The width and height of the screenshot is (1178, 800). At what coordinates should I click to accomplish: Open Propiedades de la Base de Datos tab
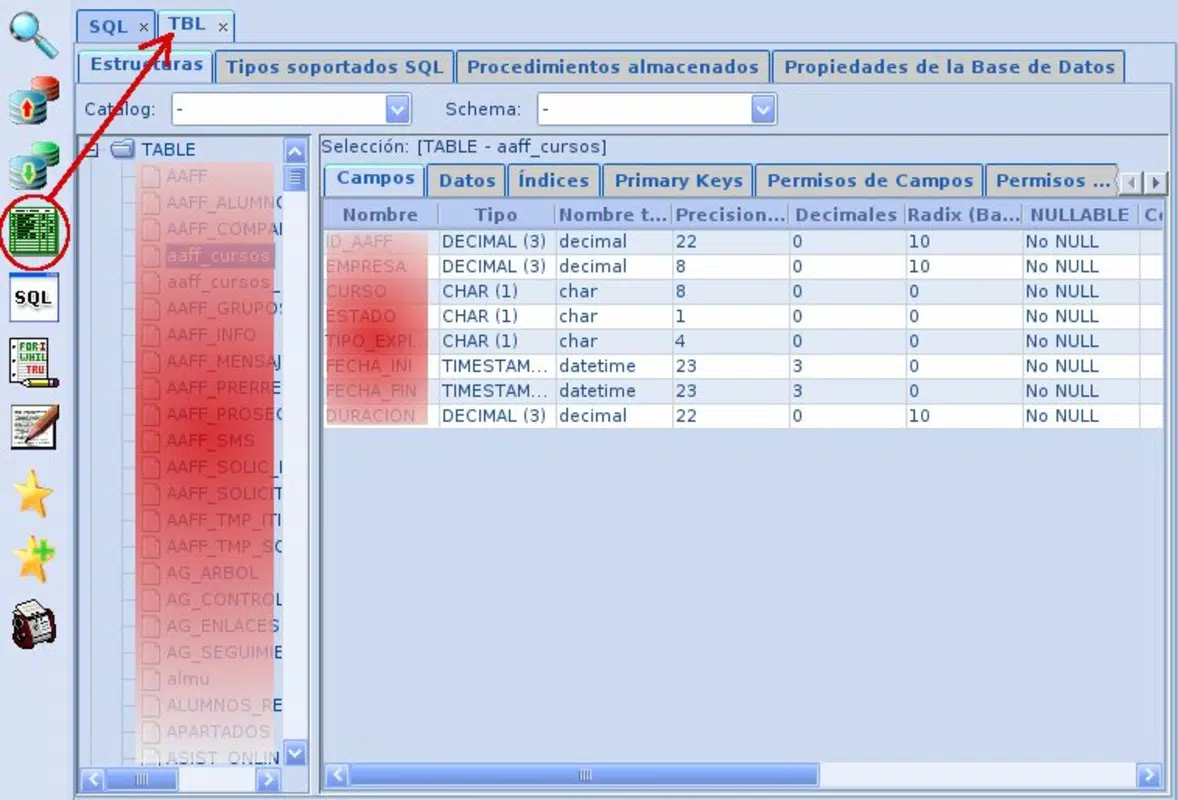tap(949, 67)
